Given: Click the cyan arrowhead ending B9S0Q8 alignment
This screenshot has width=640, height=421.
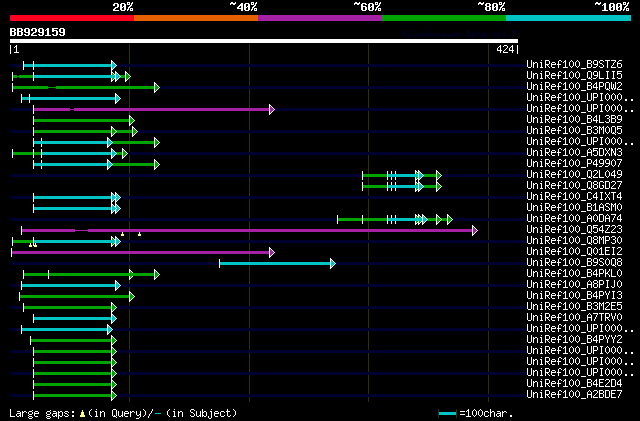Looking at the screenshot, I should 333,263.
